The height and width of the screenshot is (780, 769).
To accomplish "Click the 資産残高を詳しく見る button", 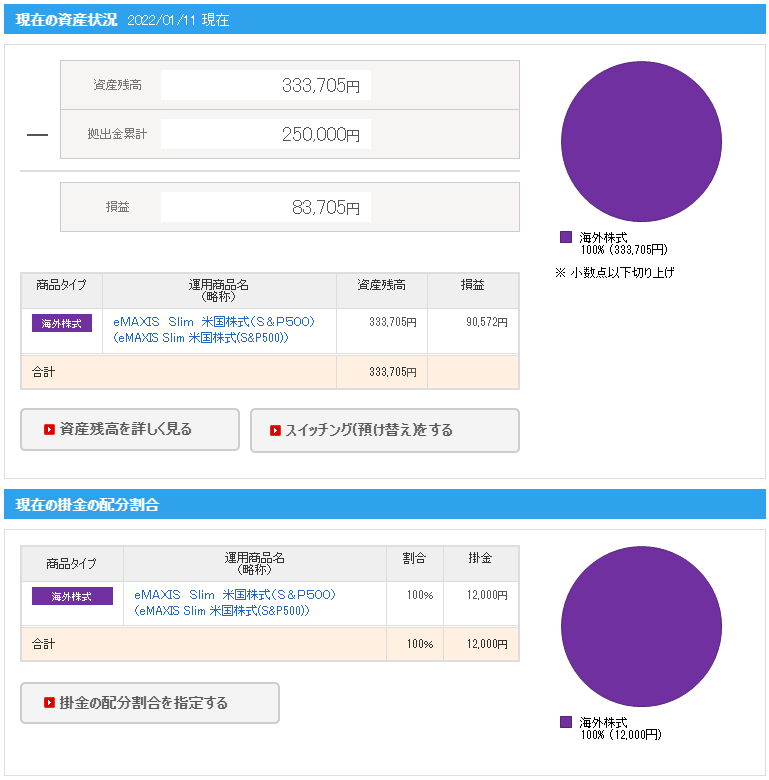I will tap(130, 430).
